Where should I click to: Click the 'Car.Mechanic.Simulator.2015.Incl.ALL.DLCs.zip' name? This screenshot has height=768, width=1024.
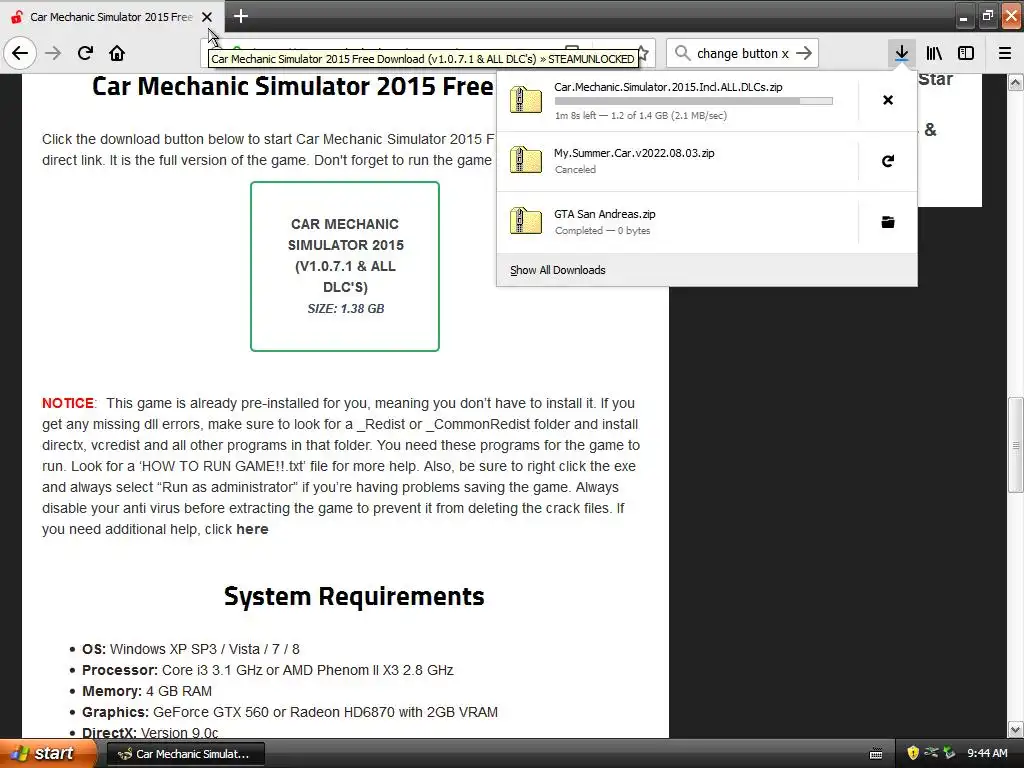668,87
